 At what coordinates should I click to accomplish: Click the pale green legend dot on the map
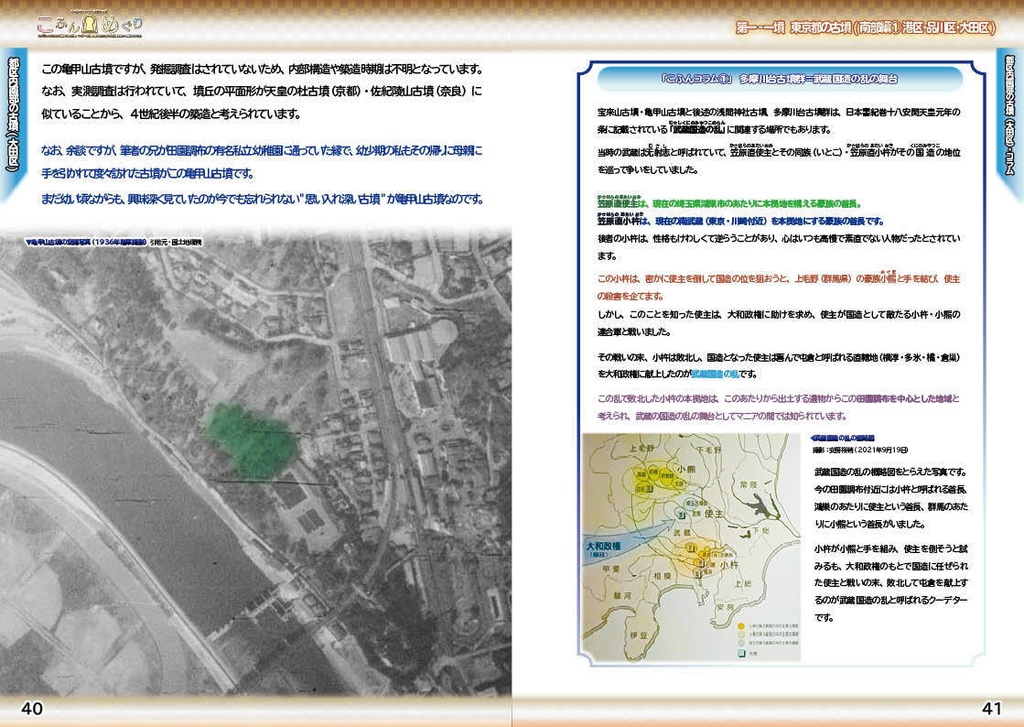(741, 643)
